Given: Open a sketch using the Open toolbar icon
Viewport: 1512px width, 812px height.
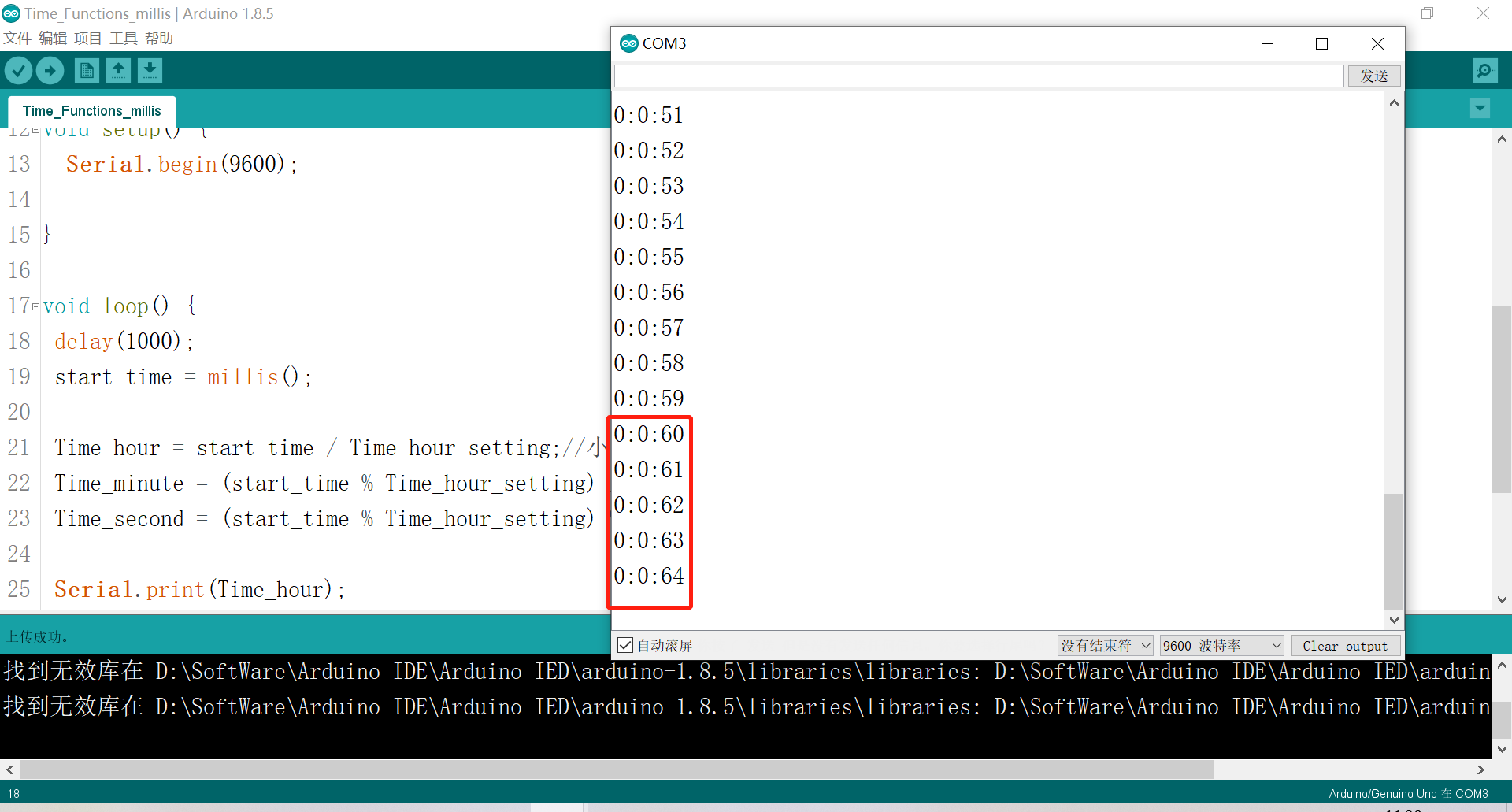Looking at the screenshot, I should coord(118,70).
